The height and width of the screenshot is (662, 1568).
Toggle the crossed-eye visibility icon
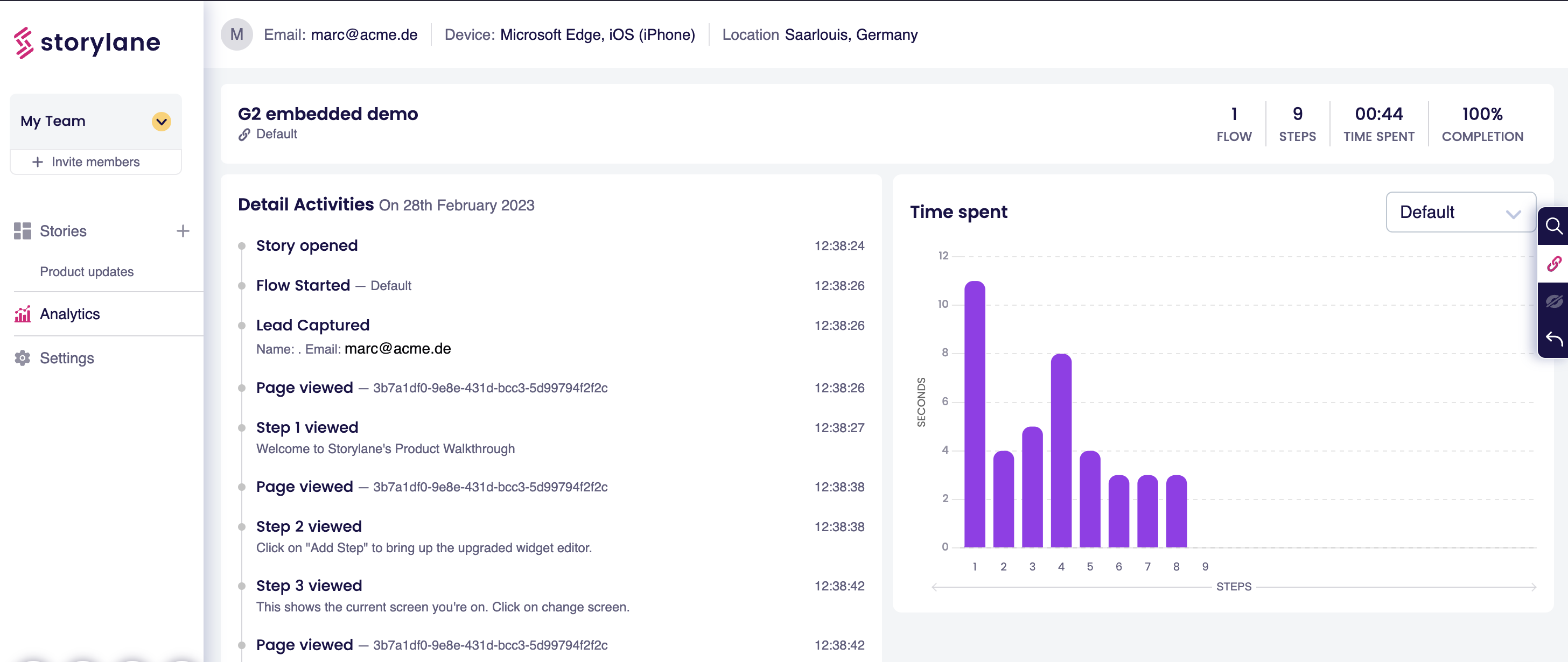pyautogui.click(x=1553, y=302)
